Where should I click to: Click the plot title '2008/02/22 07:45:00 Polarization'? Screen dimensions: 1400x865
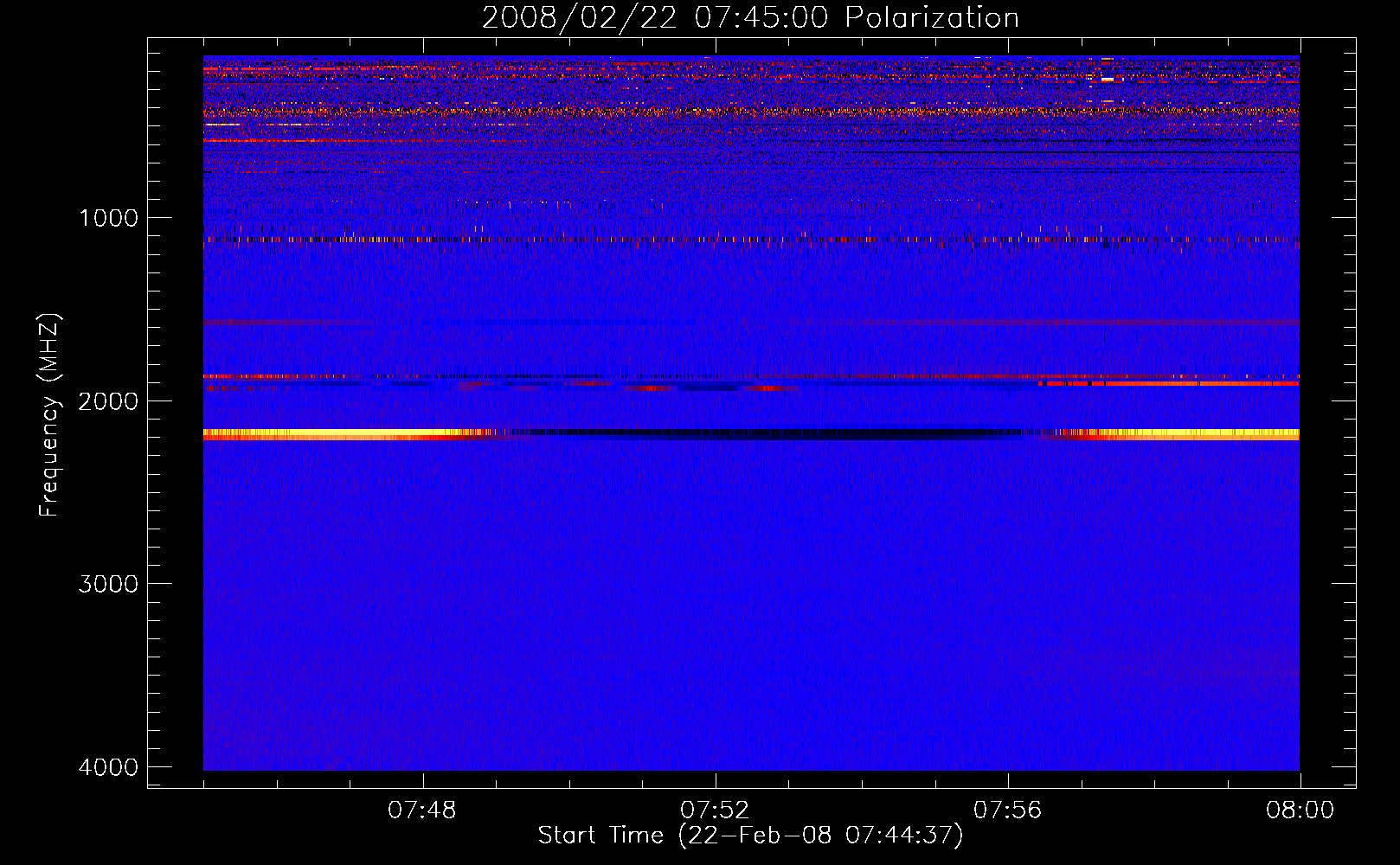click(750, 17)
